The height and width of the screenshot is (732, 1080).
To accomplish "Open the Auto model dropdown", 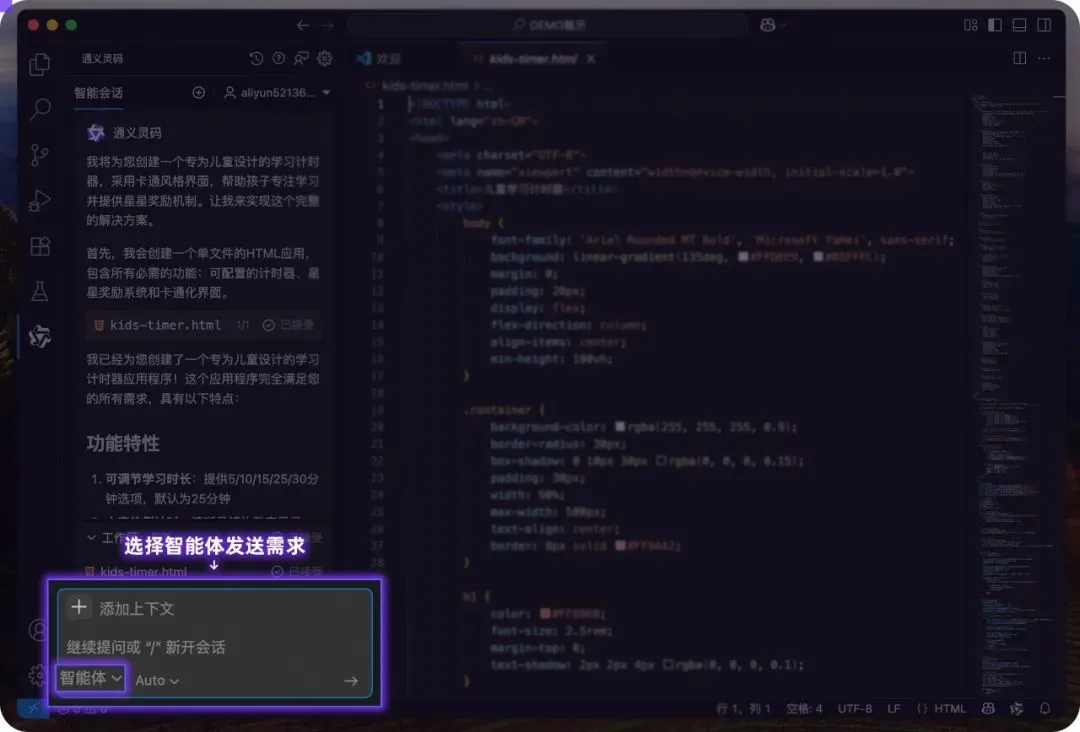I will click(157, 680).
